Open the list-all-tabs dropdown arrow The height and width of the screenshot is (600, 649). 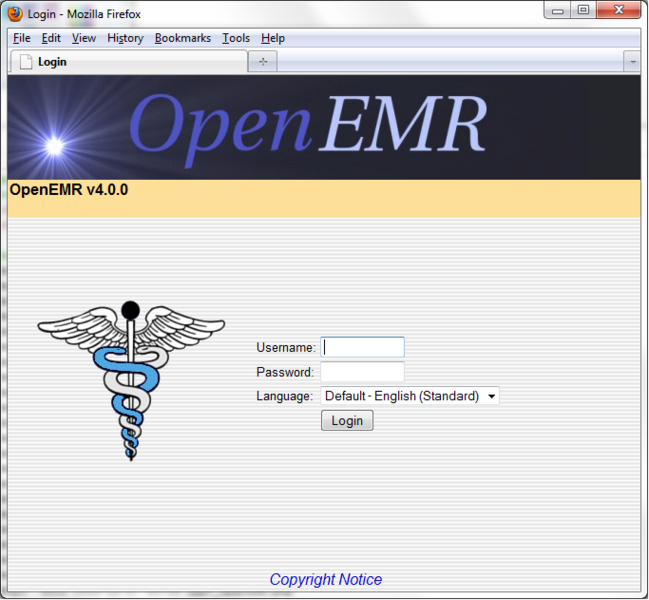(x=631, y=61)
